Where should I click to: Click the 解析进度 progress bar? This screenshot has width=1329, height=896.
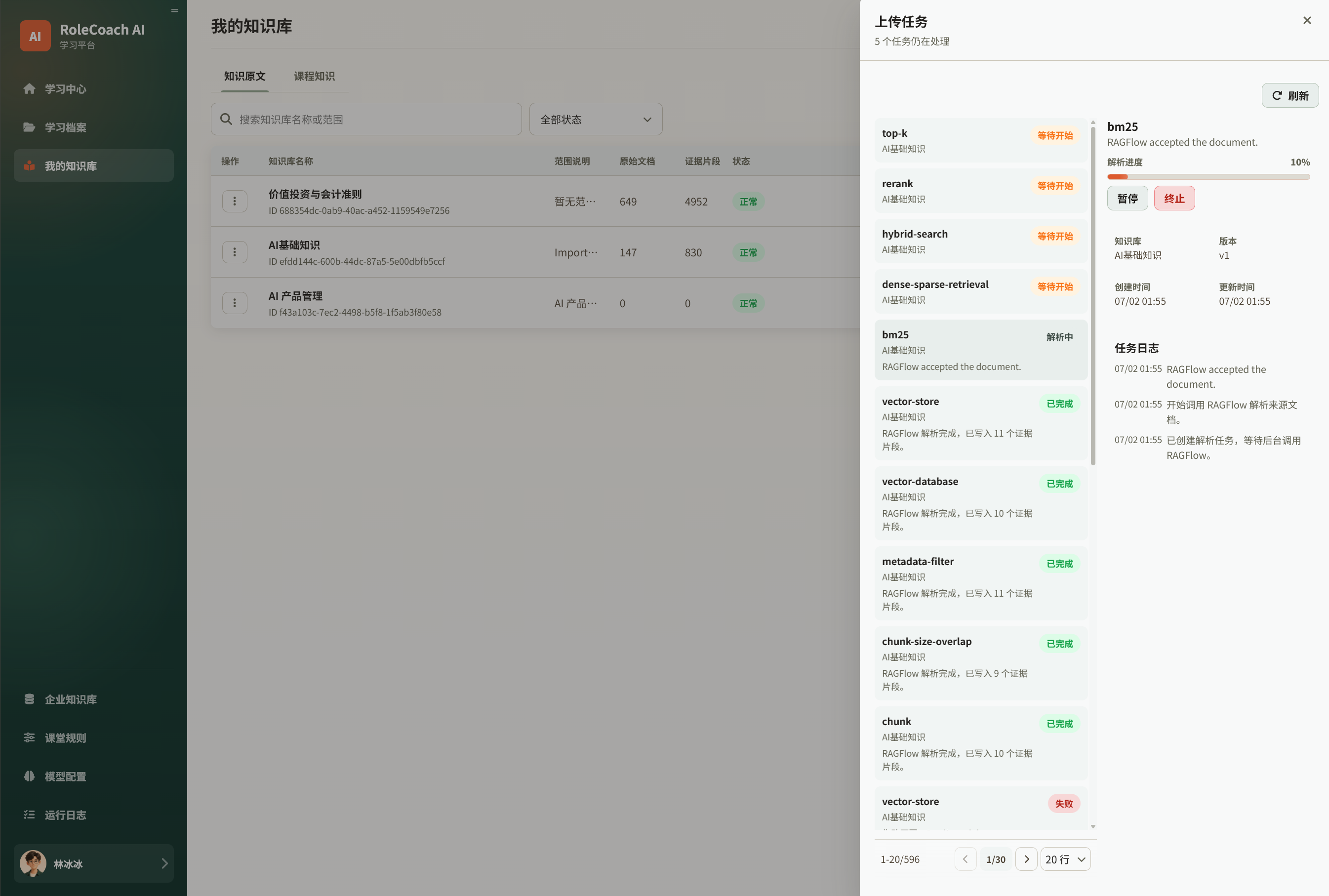coord(1208,176)
